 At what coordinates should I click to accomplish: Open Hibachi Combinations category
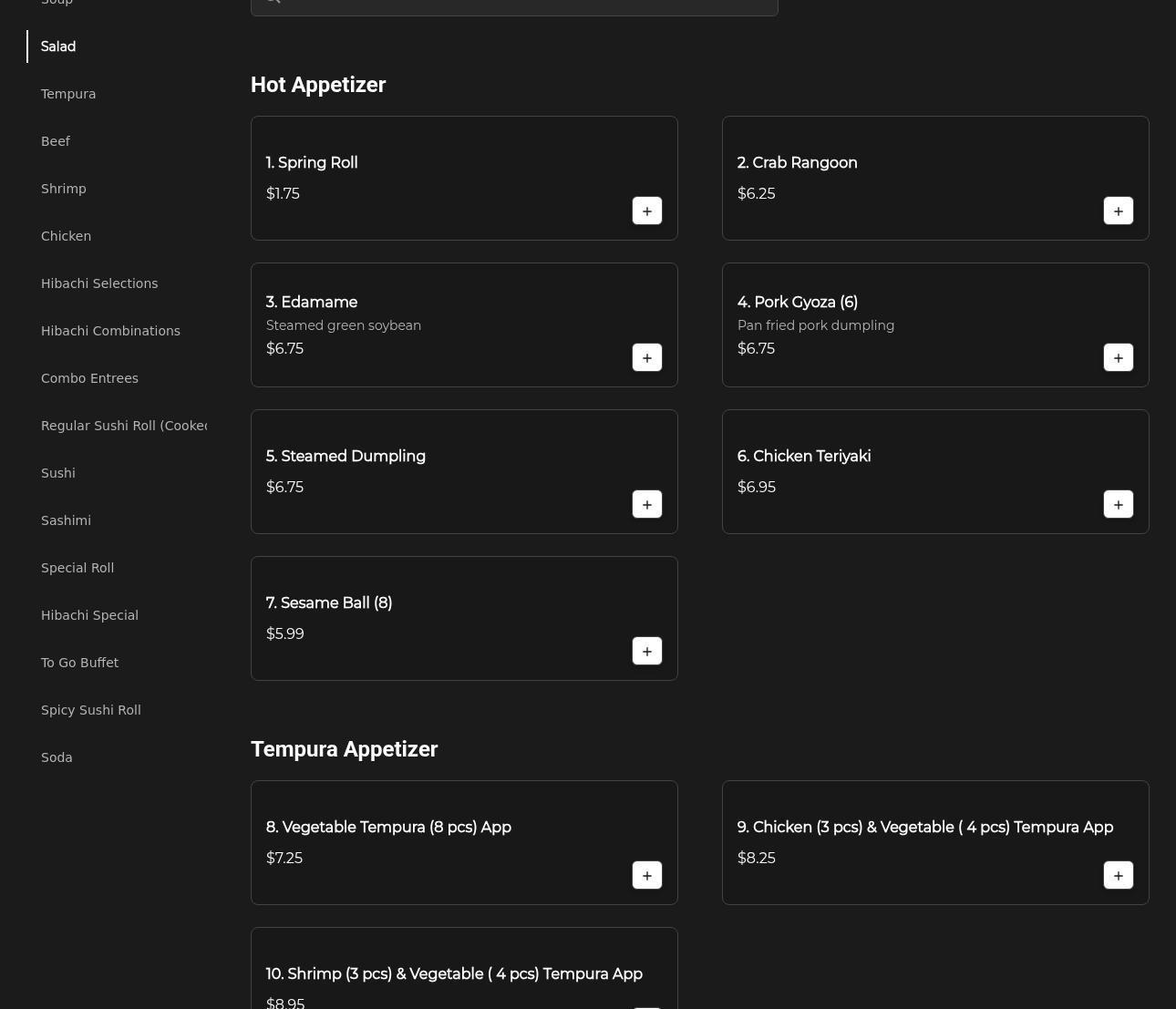pos(110,331)
